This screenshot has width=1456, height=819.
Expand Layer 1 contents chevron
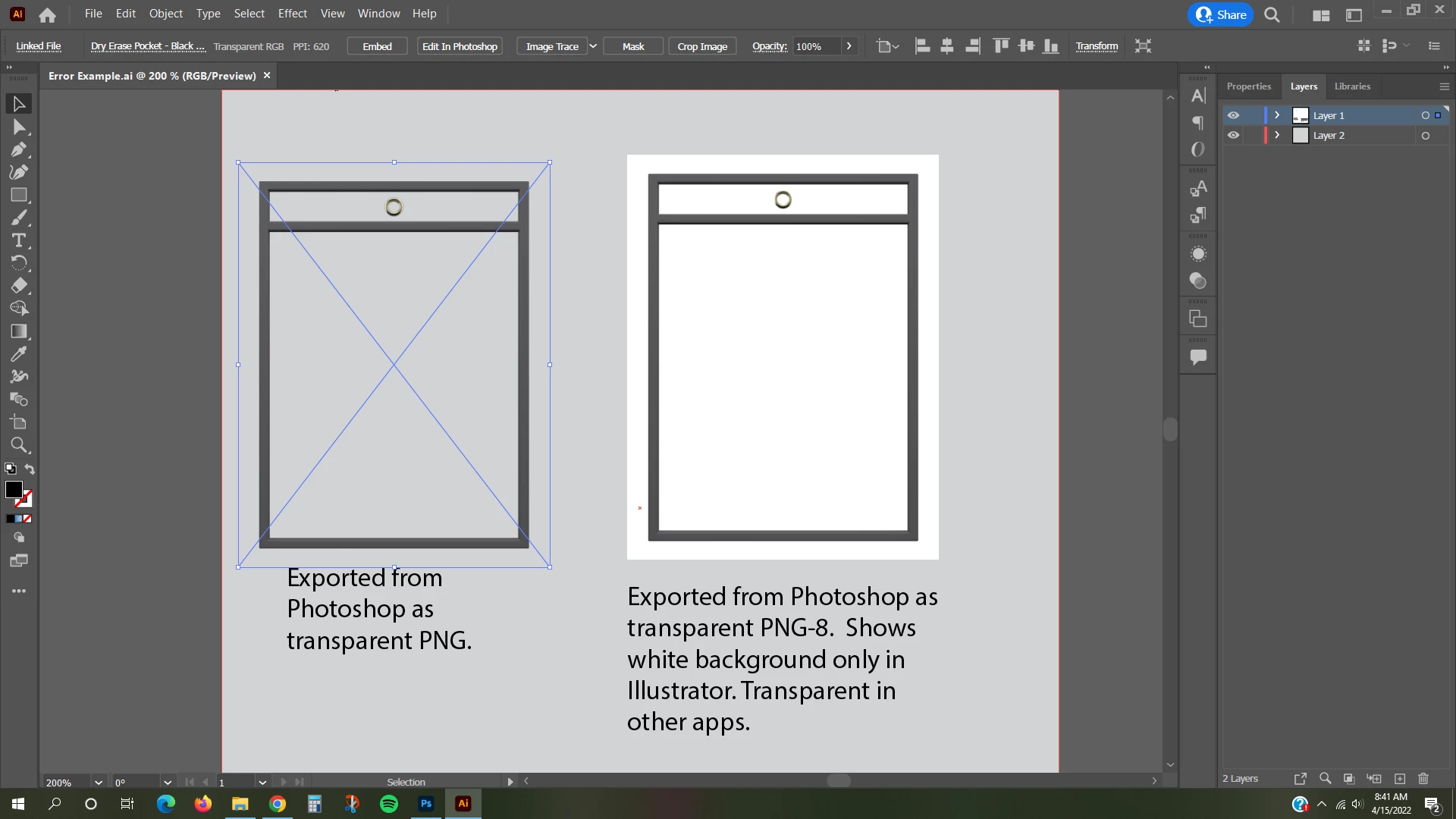click(x=1277, y=115)
